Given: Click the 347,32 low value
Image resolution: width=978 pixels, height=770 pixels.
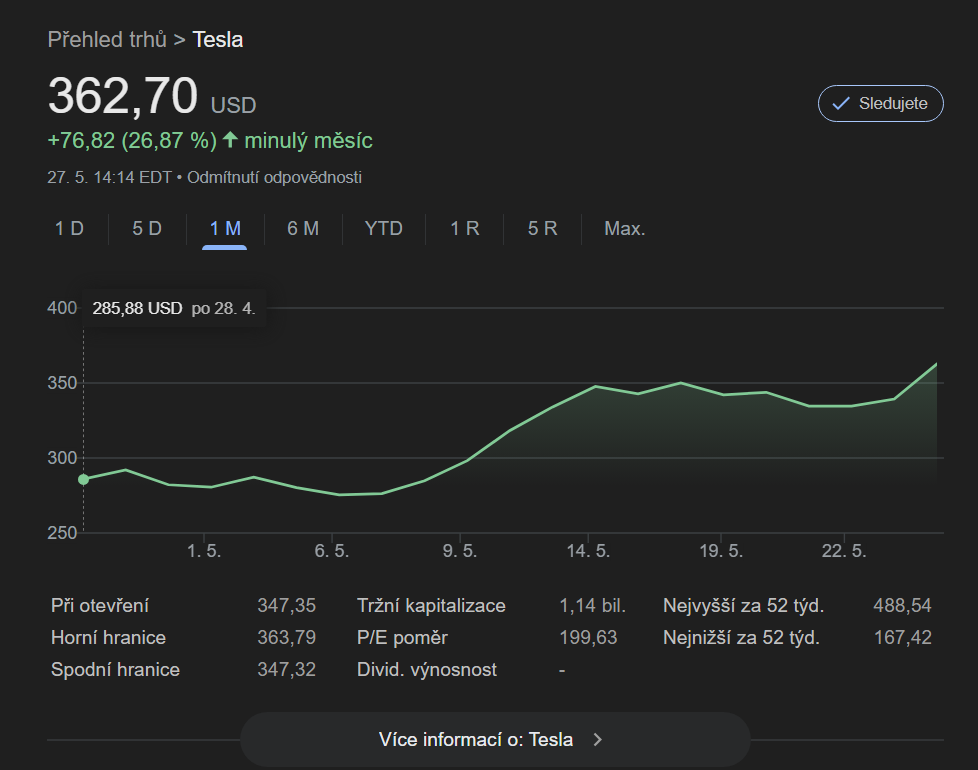Looking at the screenshot, I should coord(287,670).
